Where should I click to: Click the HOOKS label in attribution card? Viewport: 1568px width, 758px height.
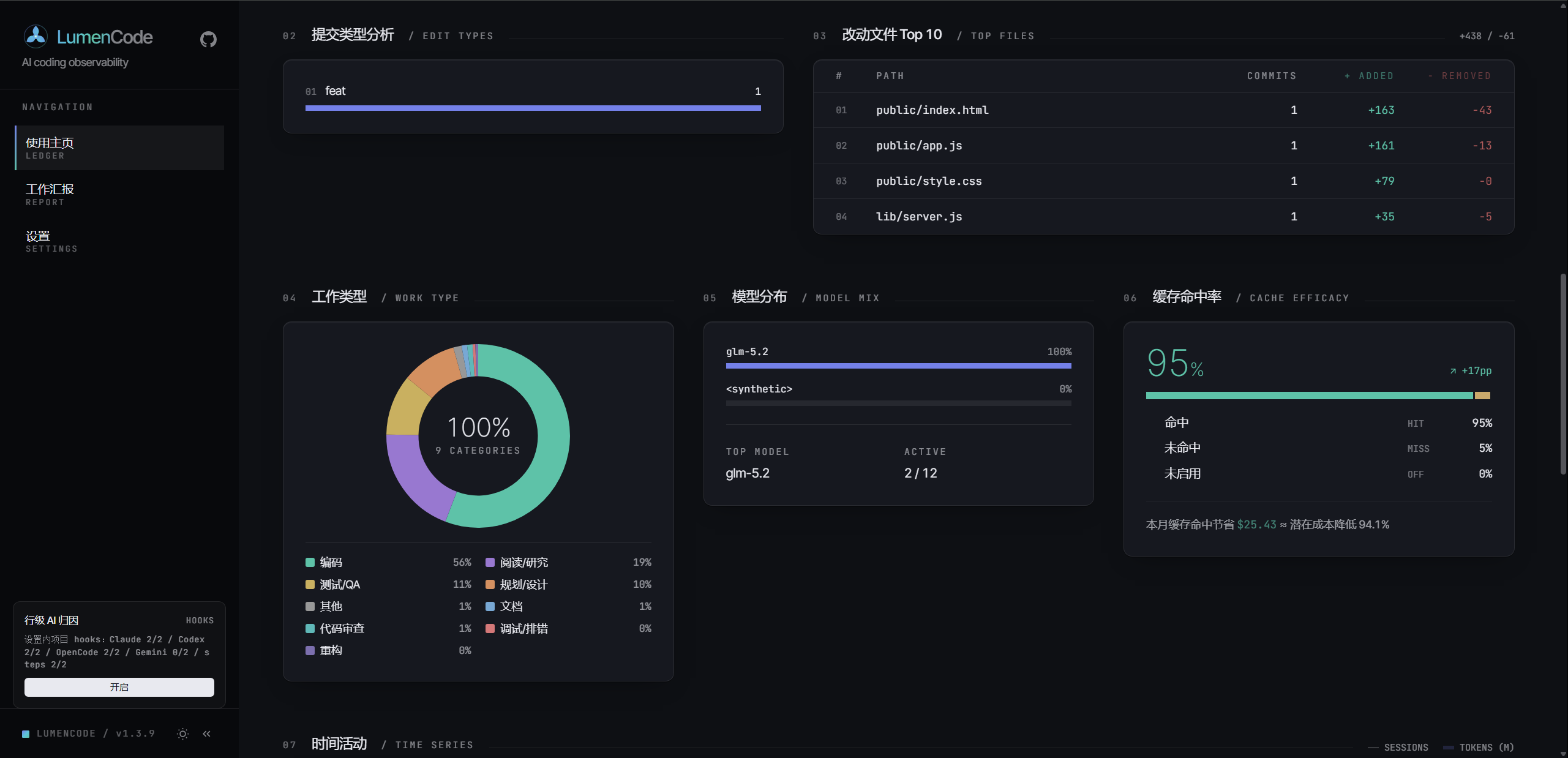click(x=200, y=621)
